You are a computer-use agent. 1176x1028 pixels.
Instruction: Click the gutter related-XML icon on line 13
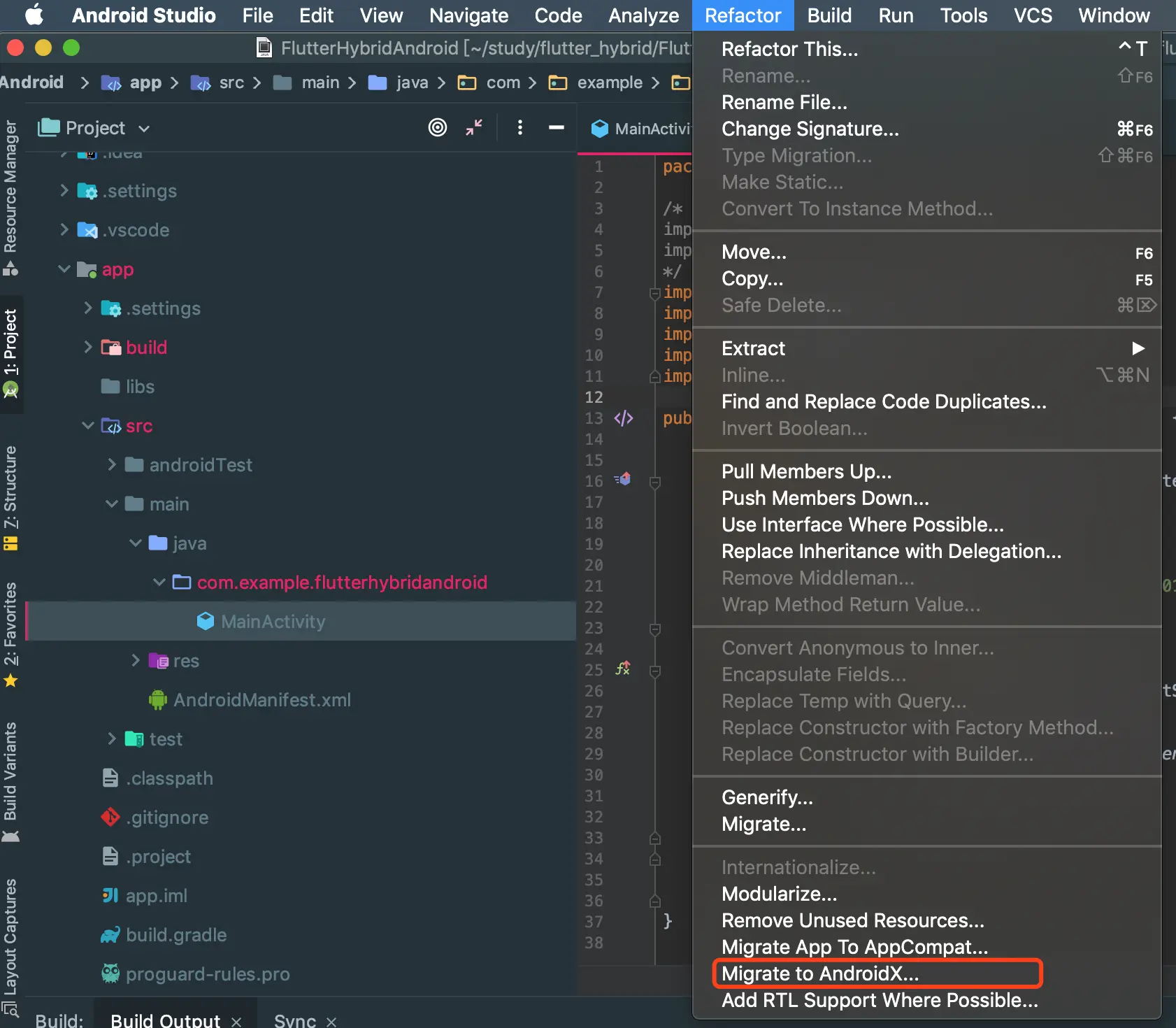[624, 418]
